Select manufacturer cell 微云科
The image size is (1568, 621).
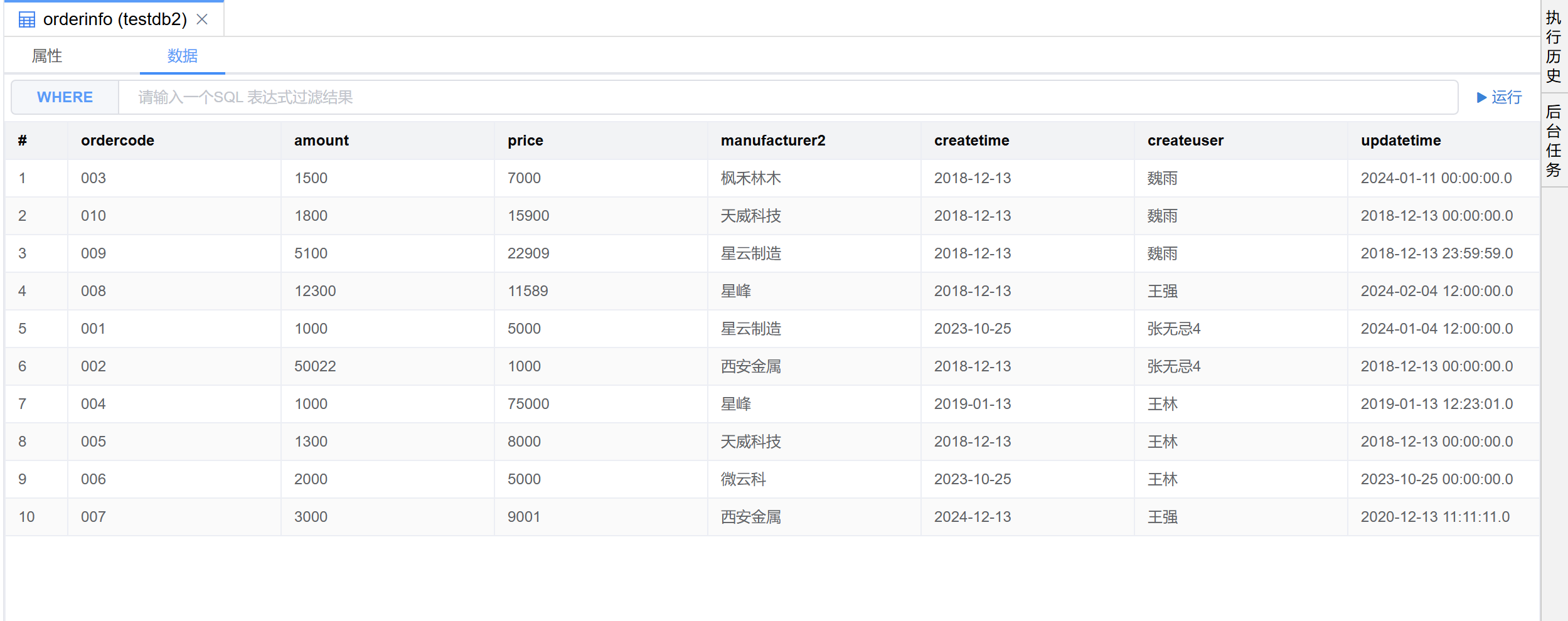pos(744,479)
